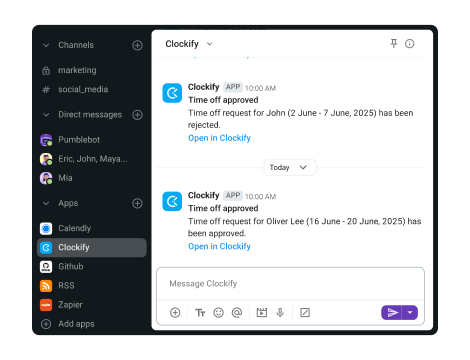Click the attachment plus icon in composer
The height and width of the screenshot is (360, 470).
coord(175,313)
